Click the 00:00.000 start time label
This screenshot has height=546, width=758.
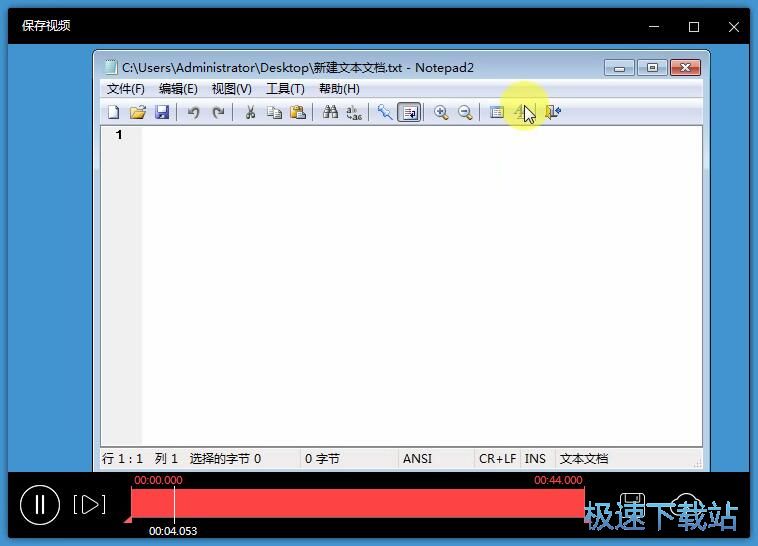click(158, 480)
